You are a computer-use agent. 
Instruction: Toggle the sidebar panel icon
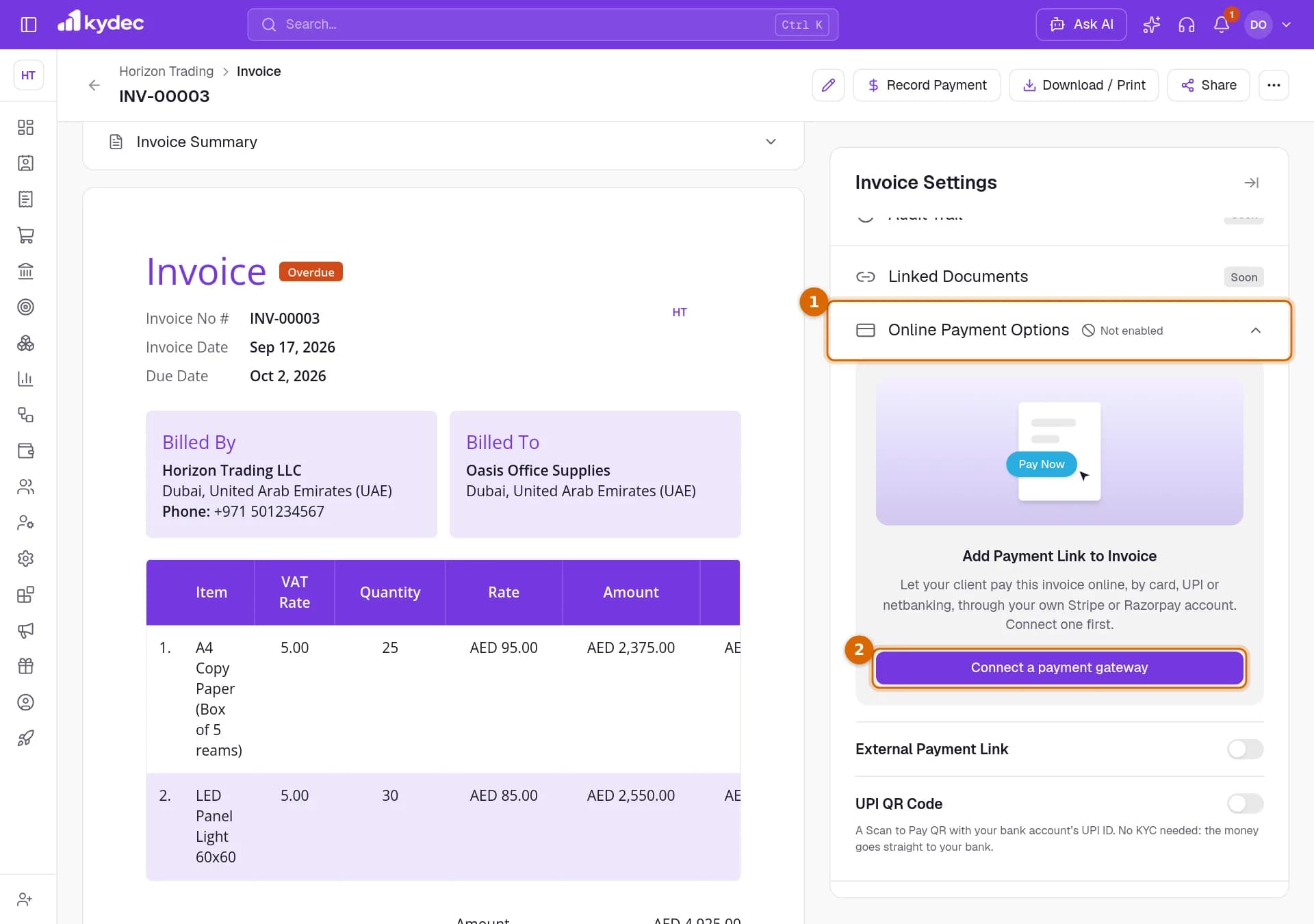tap(28, 25)
